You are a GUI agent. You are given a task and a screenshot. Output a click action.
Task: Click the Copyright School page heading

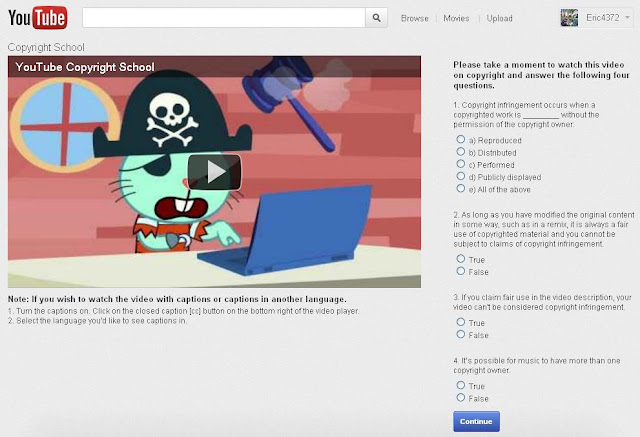tap(46, 47)
